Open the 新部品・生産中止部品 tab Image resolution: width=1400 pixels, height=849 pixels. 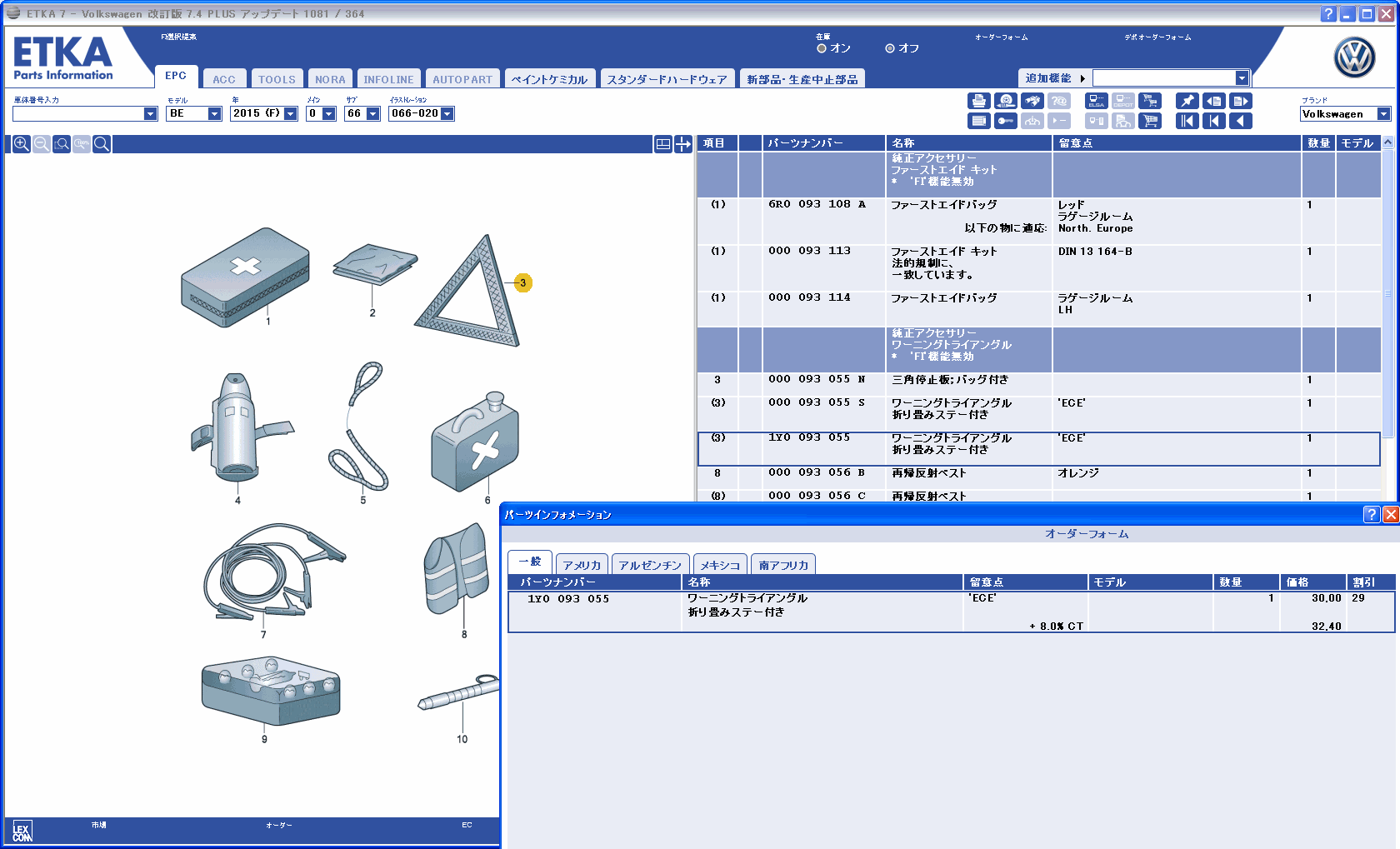tap(802, 79)
